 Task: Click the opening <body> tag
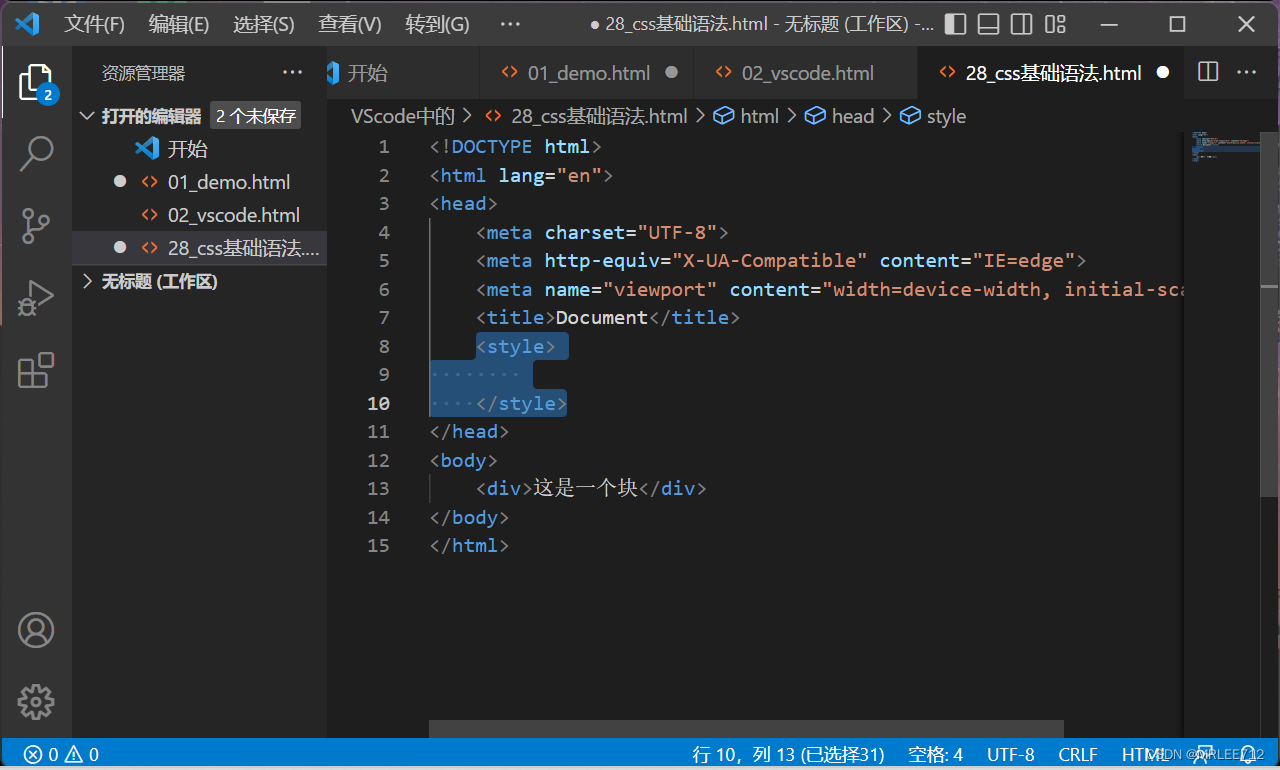point(463,461)
